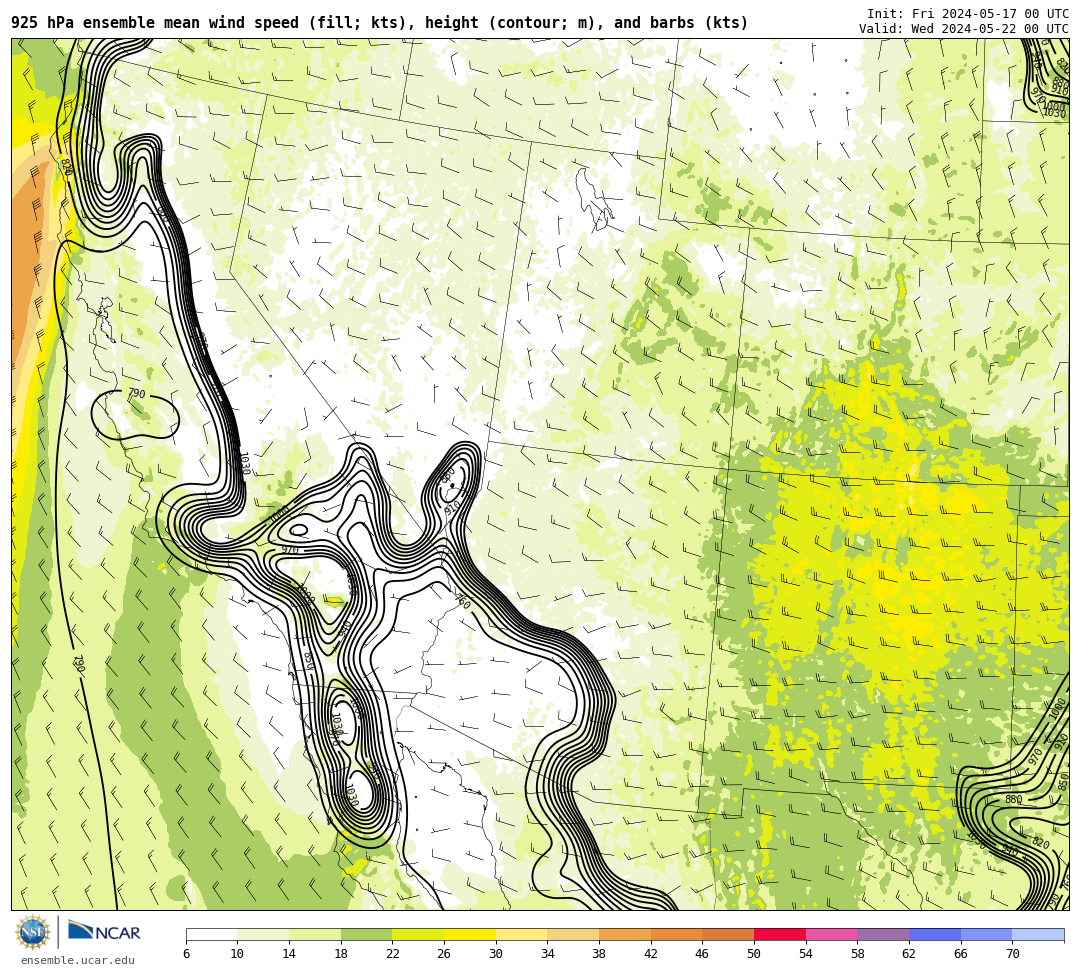1080x973 pixels.
Task: Click the colorbar tick label 42
Action: click(651, 954)
